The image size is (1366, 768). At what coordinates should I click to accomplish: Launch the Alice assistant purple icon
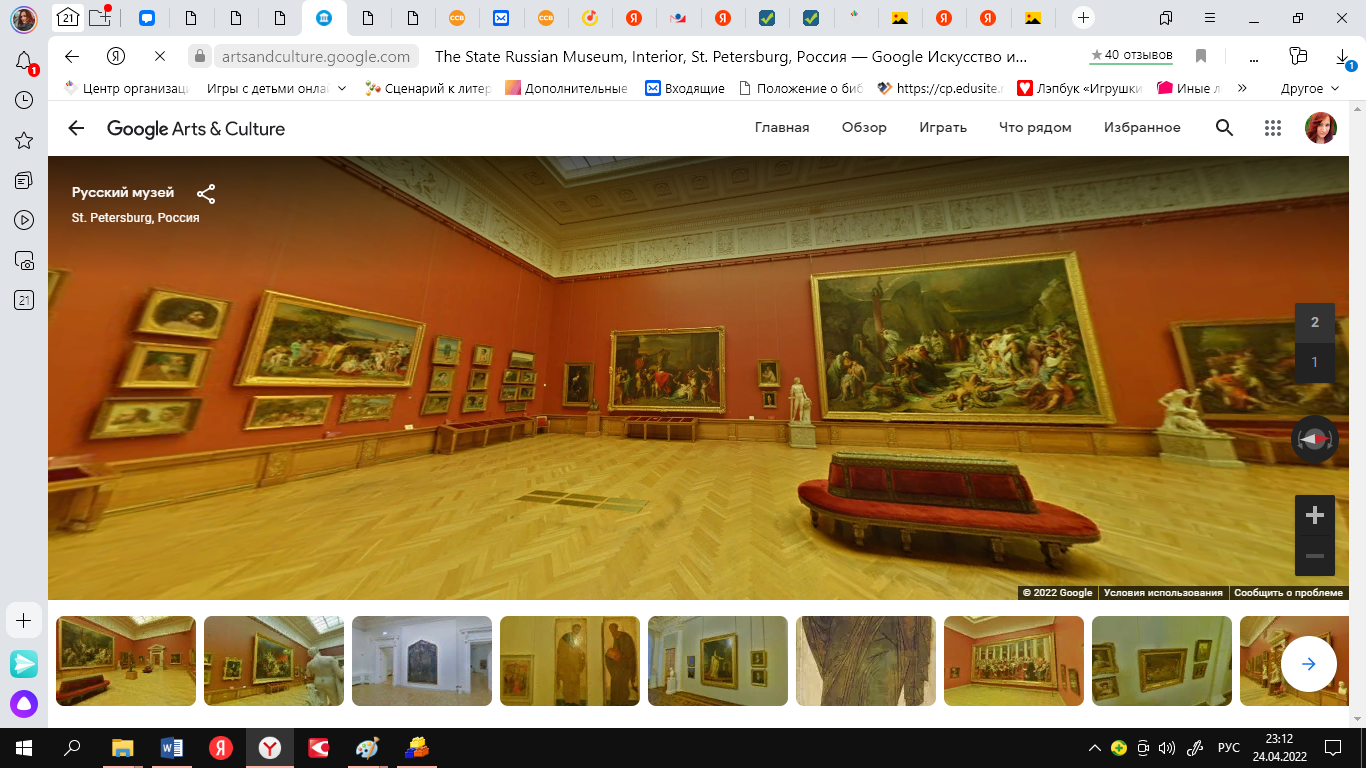tap(24, 705)
